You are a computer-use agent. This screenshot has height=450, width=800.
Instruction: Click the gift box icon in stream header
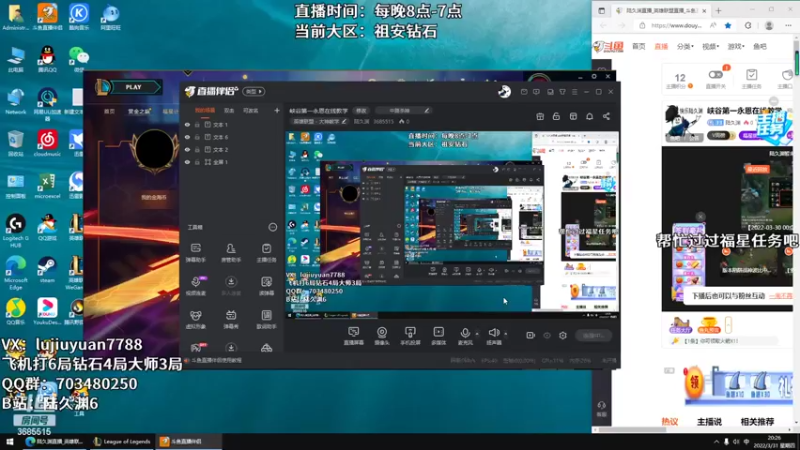click(540, 116)
